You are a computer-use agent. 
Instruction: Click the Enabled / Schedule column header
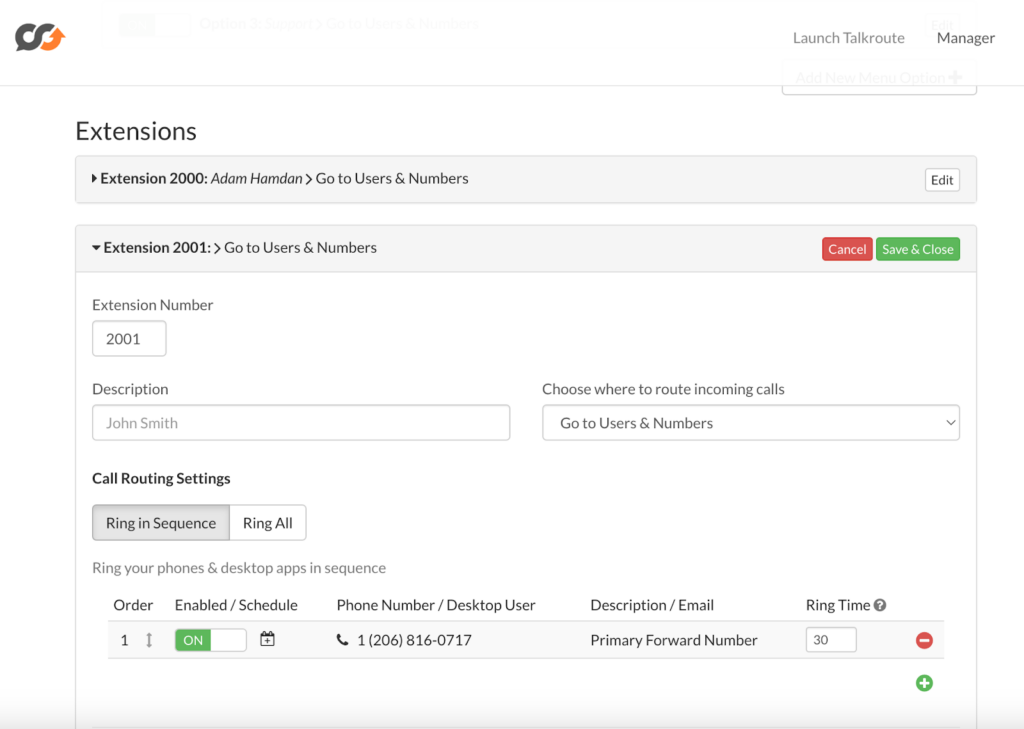236,605
